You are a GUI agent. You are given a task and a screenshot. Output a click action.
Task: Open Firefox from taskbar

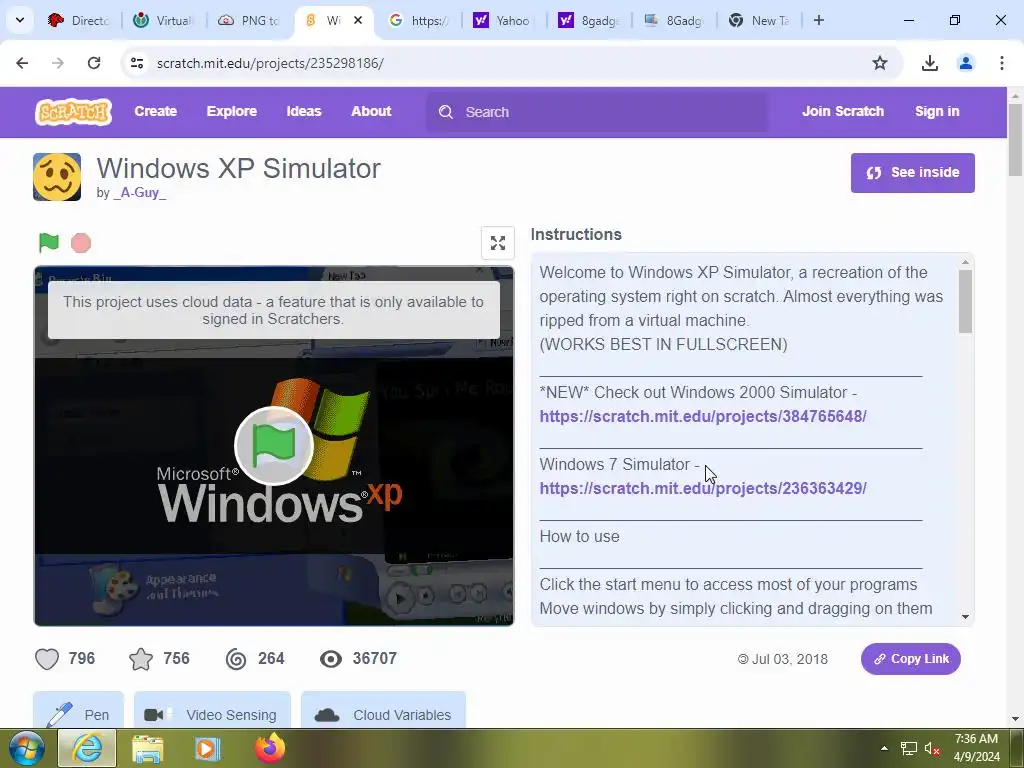tap(270, 748)
